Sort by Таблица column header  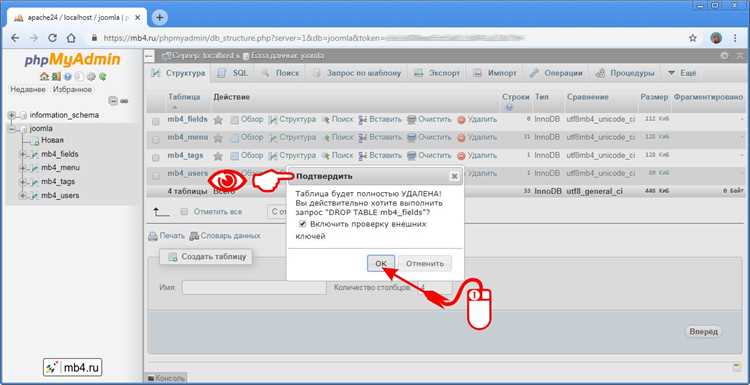184,97
